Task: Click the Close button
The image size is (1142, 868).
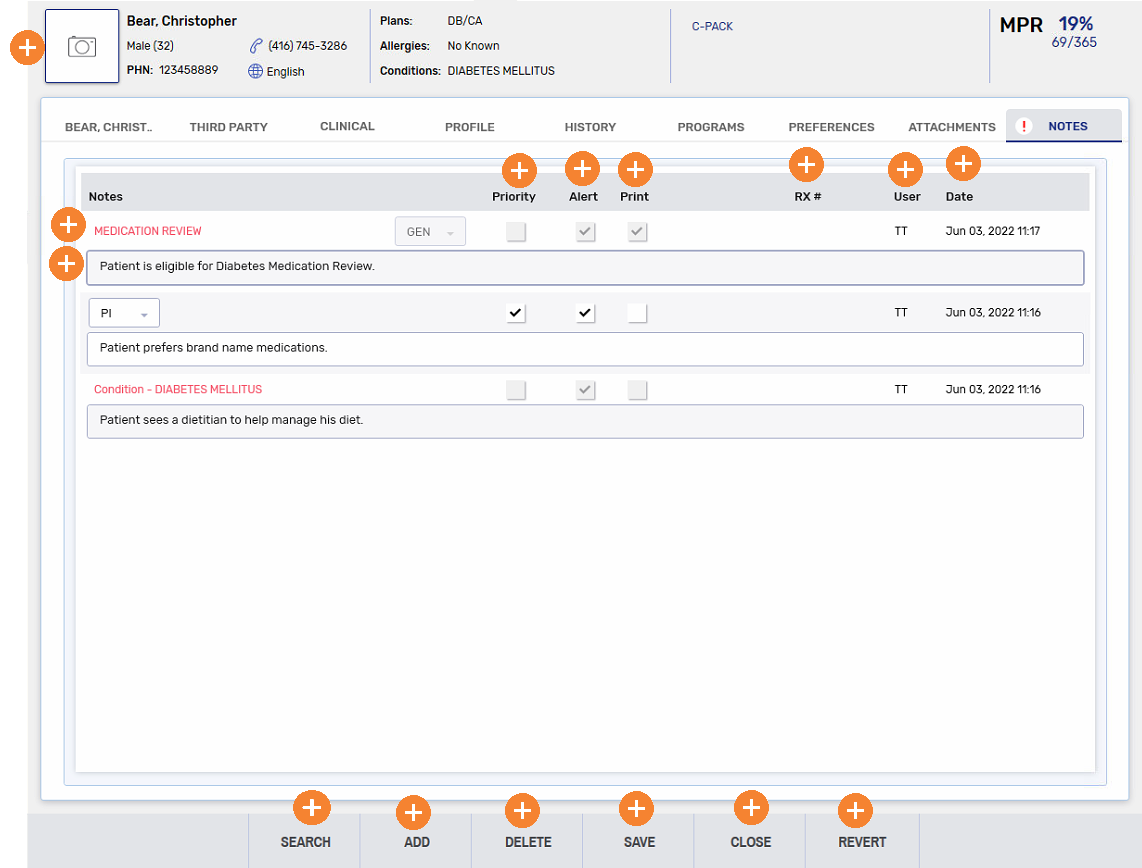Action: [x=751, y=842]
